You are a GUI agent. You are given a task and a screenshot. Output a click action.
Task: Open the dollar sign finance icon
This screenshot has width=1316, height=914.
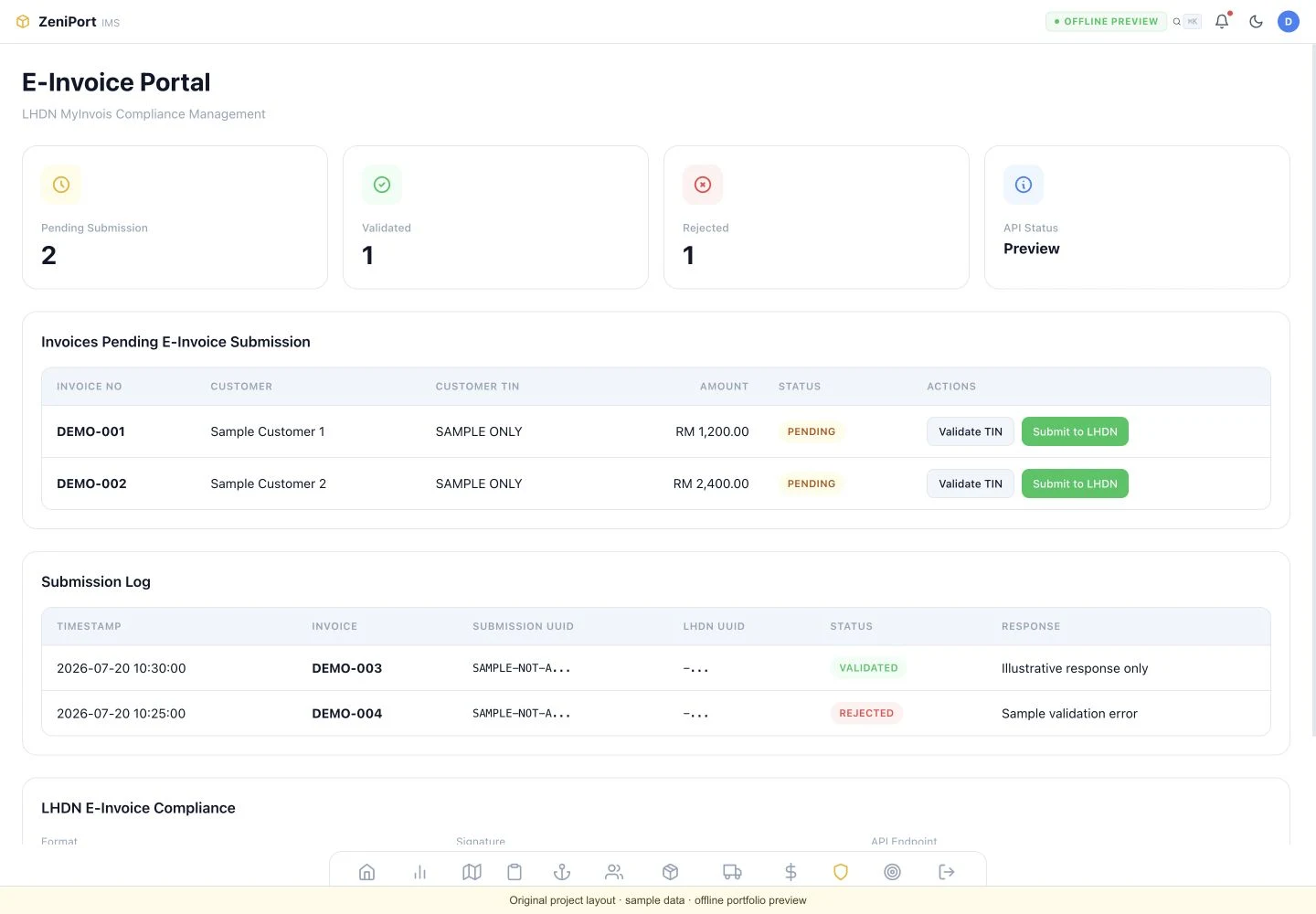point(791,872)
